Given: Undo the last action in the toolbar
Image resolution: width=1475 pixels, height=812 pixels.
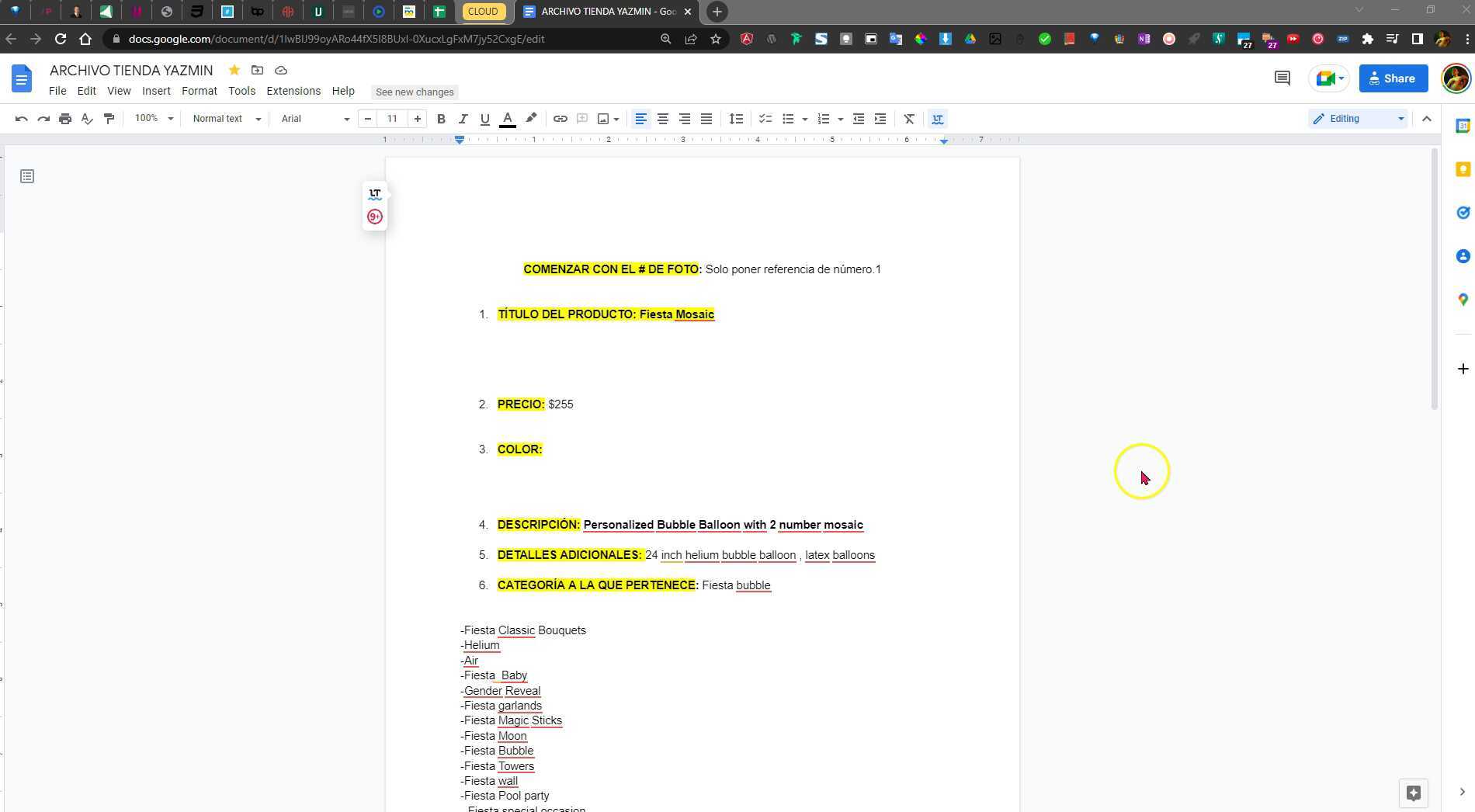Looking at the screenshot, I should (22, 119).
